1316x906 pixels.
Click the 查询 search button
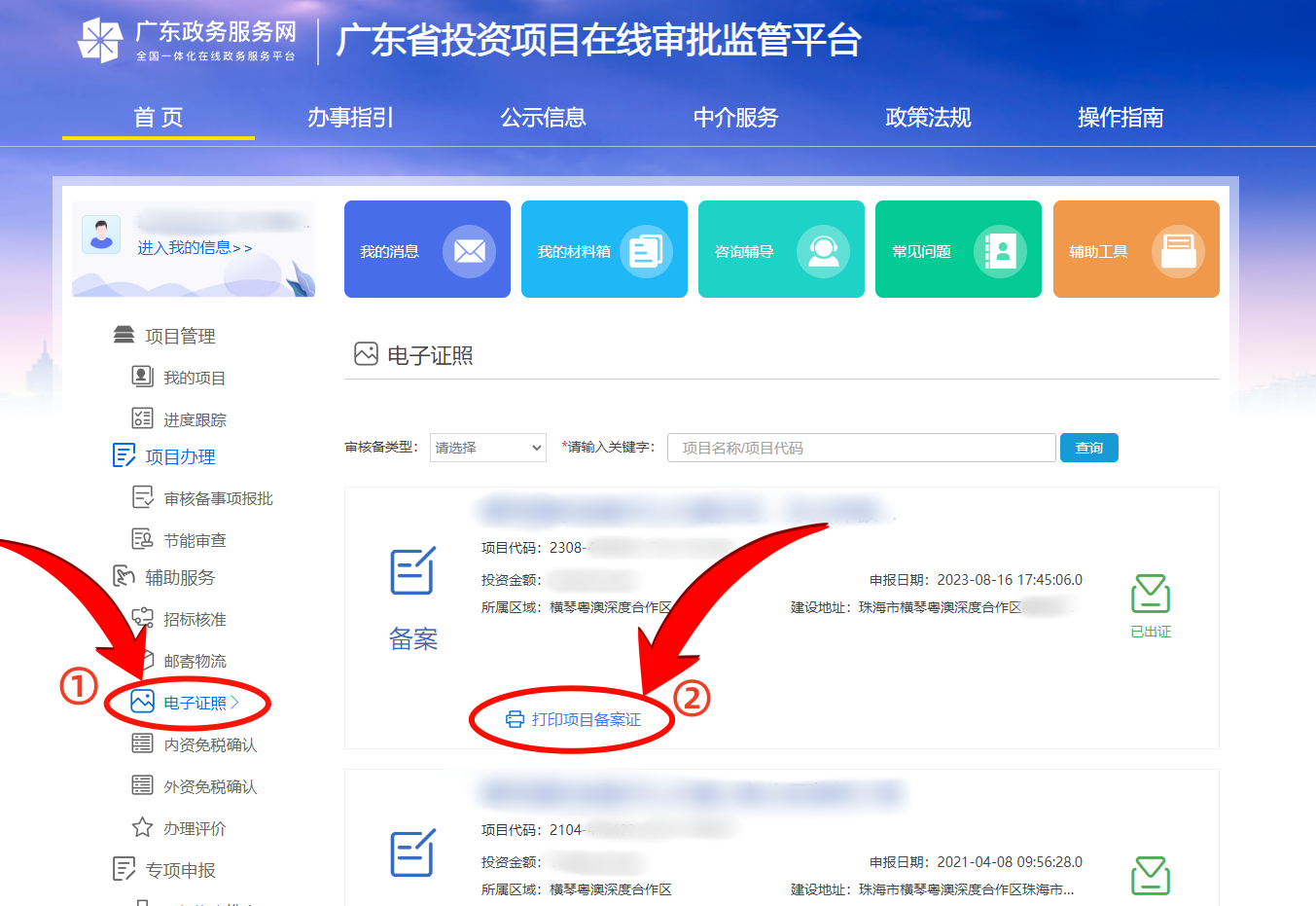(x=1088, y=447)
